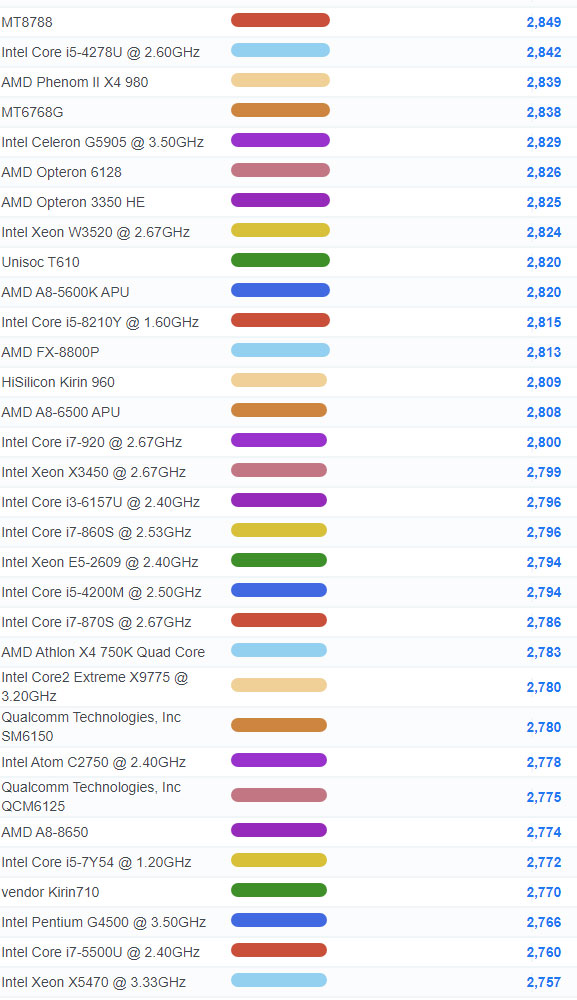Select the Qualcomm Technologies, Inc QCM6125 name
577x1000 pixels.
(x=91, y=797)
